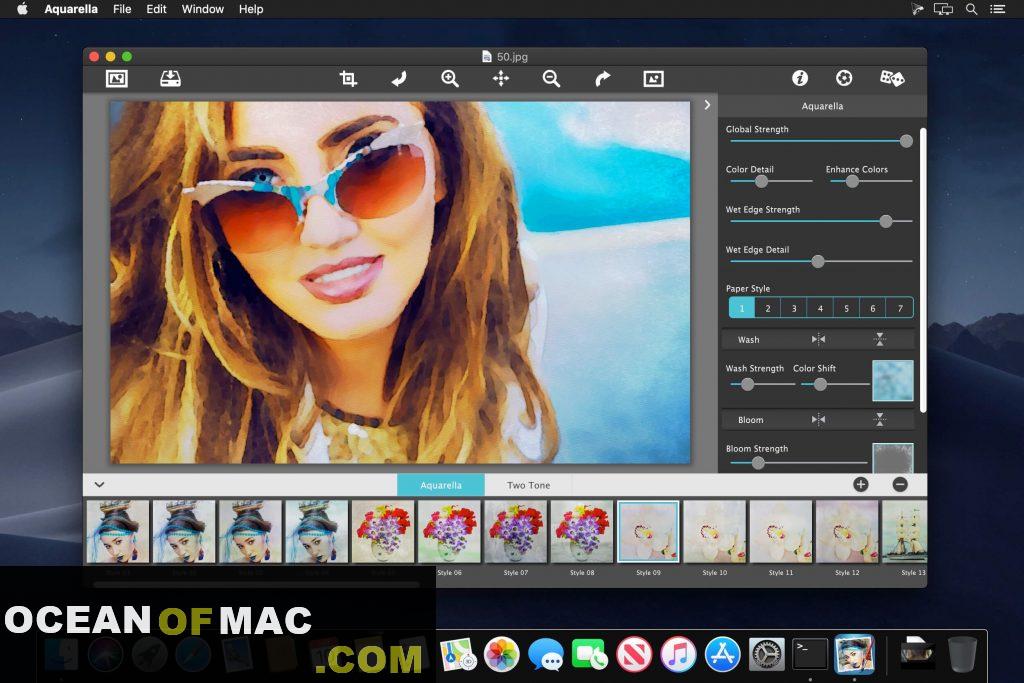Select Paper Style 3

click(794, 308)
